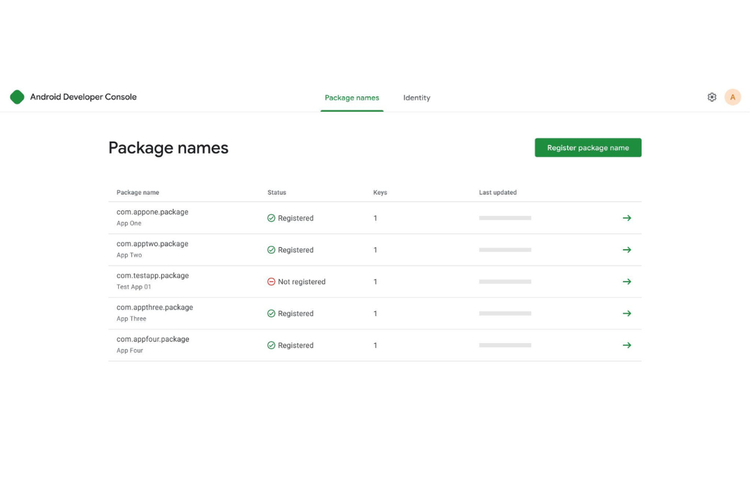Click the arrow for com.appone.package row

(x=627, y=218)
